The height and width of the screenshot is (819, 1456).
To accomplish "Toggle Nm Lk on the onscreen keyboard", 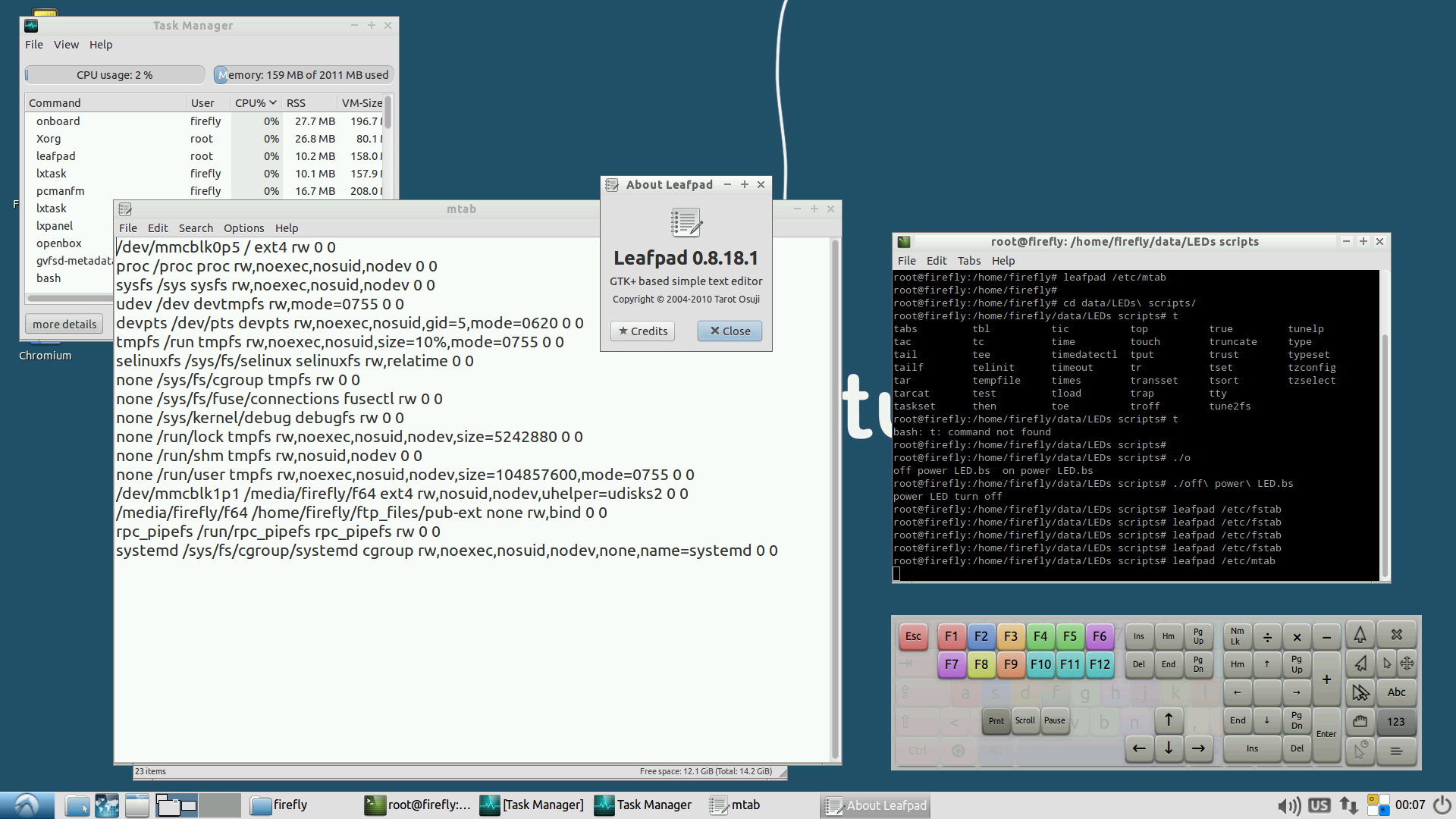I will [x=1237, y=636].
